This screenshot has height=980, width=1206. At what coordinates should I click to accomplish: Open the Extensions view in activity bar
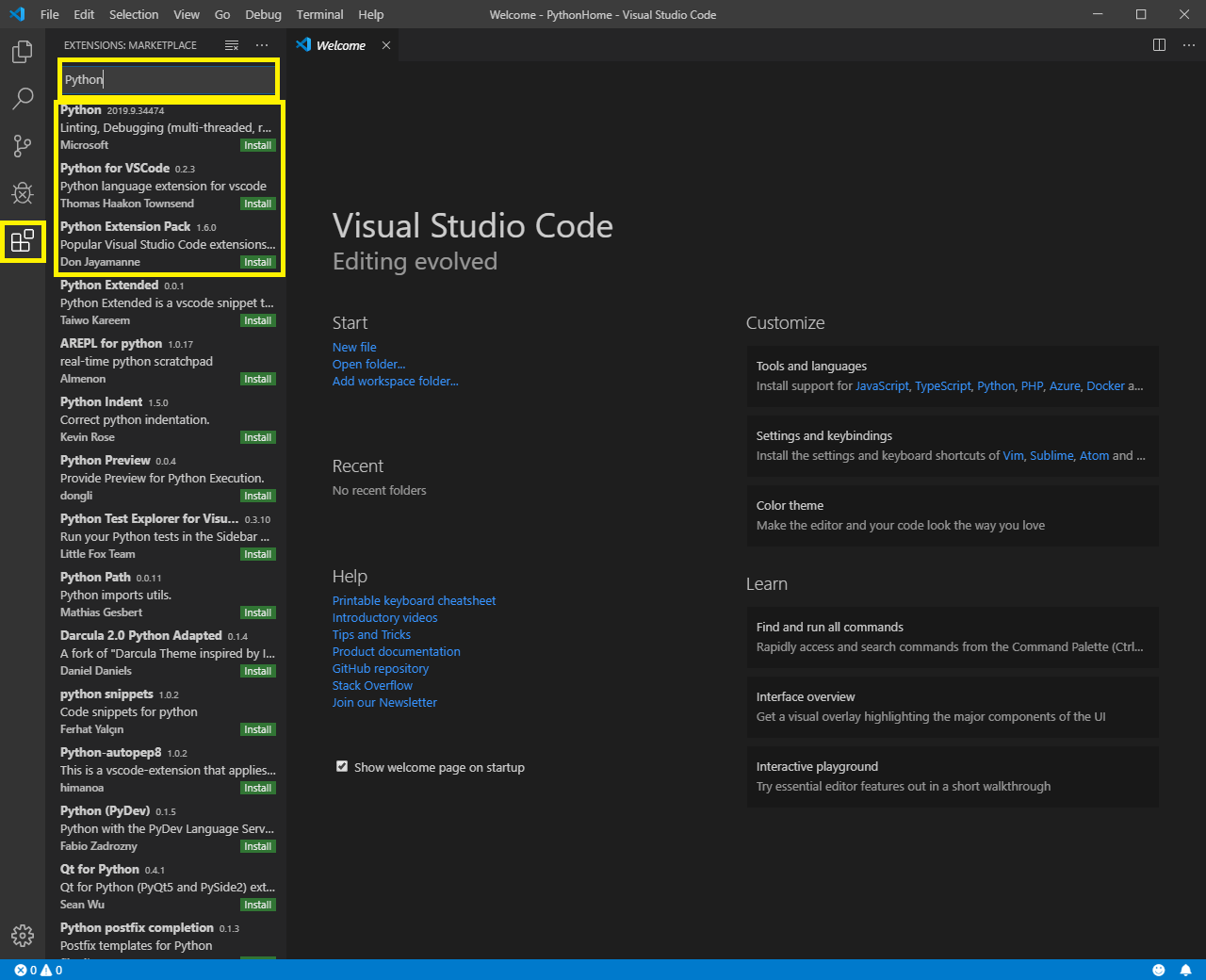click(23, 242)
